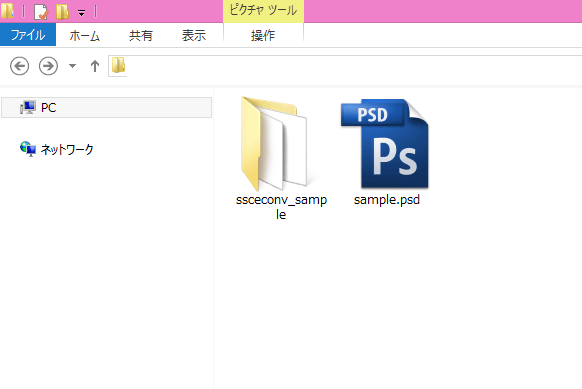Switch to the 表示 ribbon tab
The image size is (582, 389).
(194, 36)
